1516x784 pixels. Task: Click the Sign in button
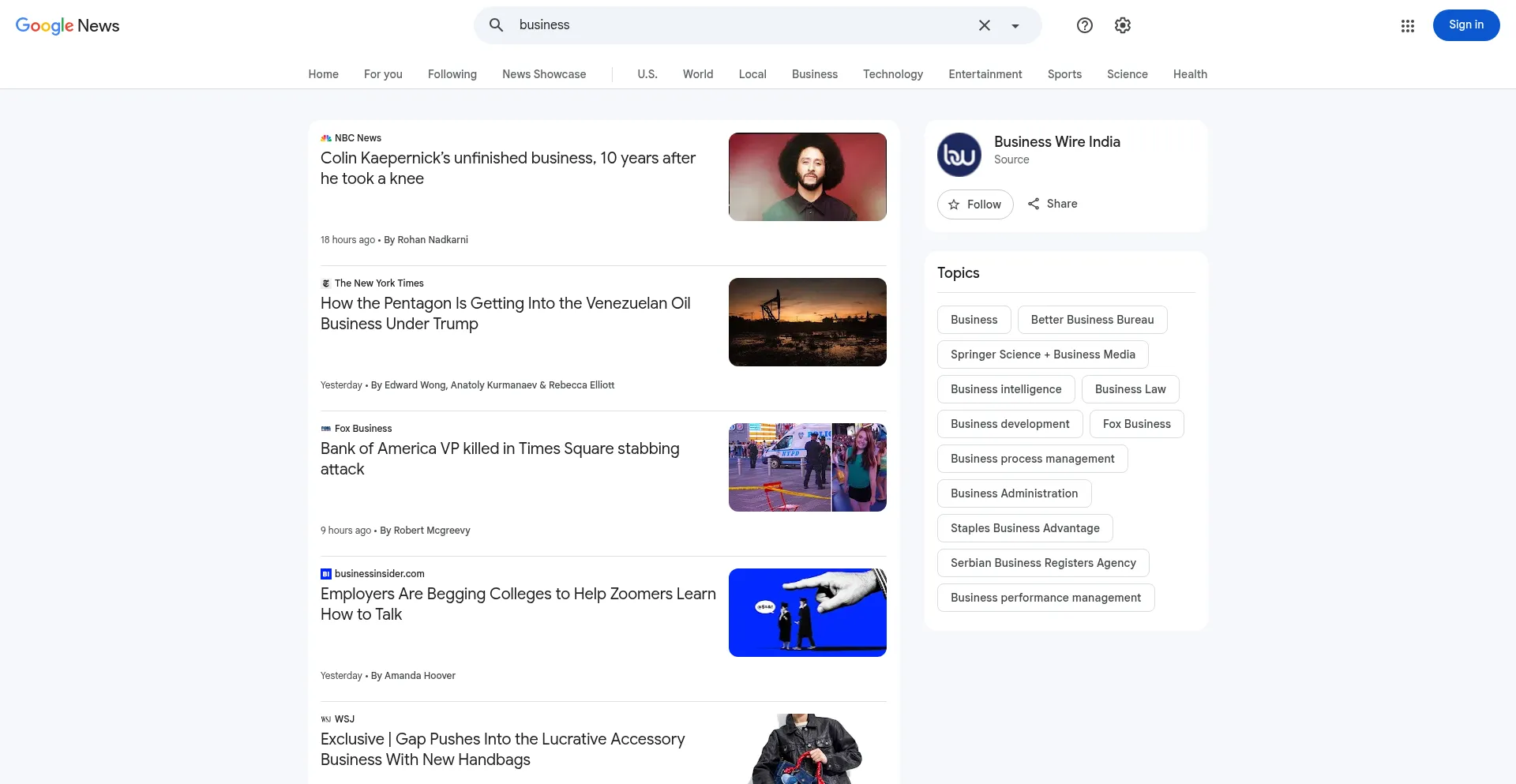coord(1466,25)
